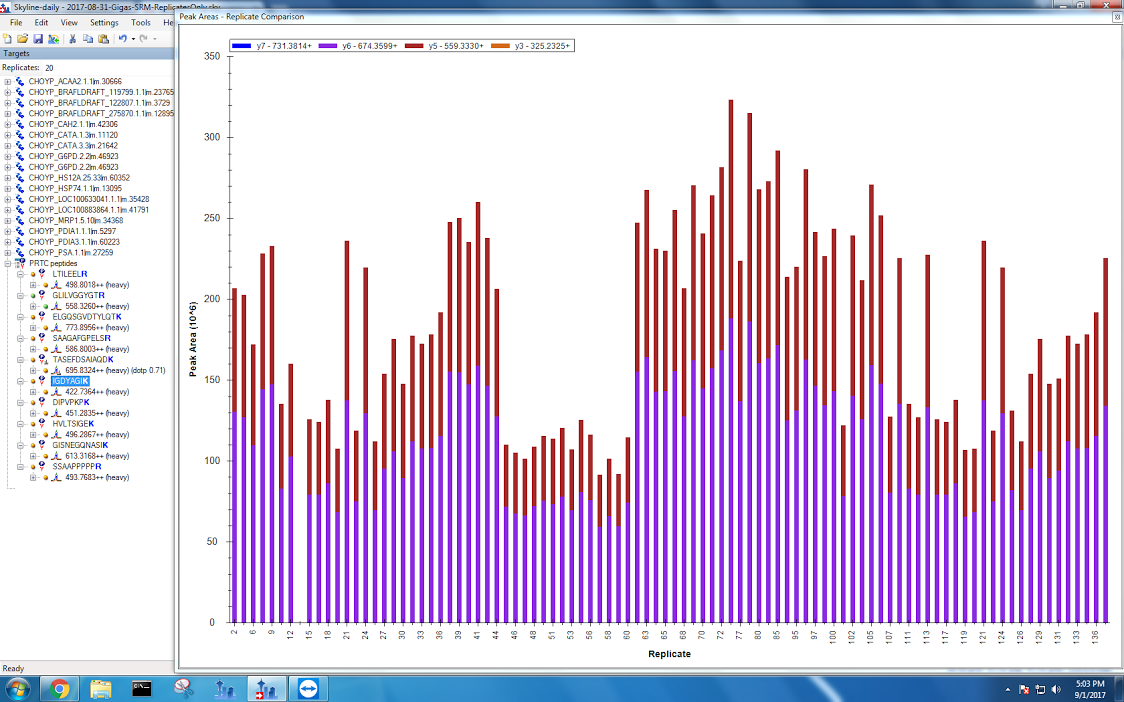The width and height of the screenshot is (1124, 702).
Task: Save the document with the floppy disk icon
Action: (37, 38)
